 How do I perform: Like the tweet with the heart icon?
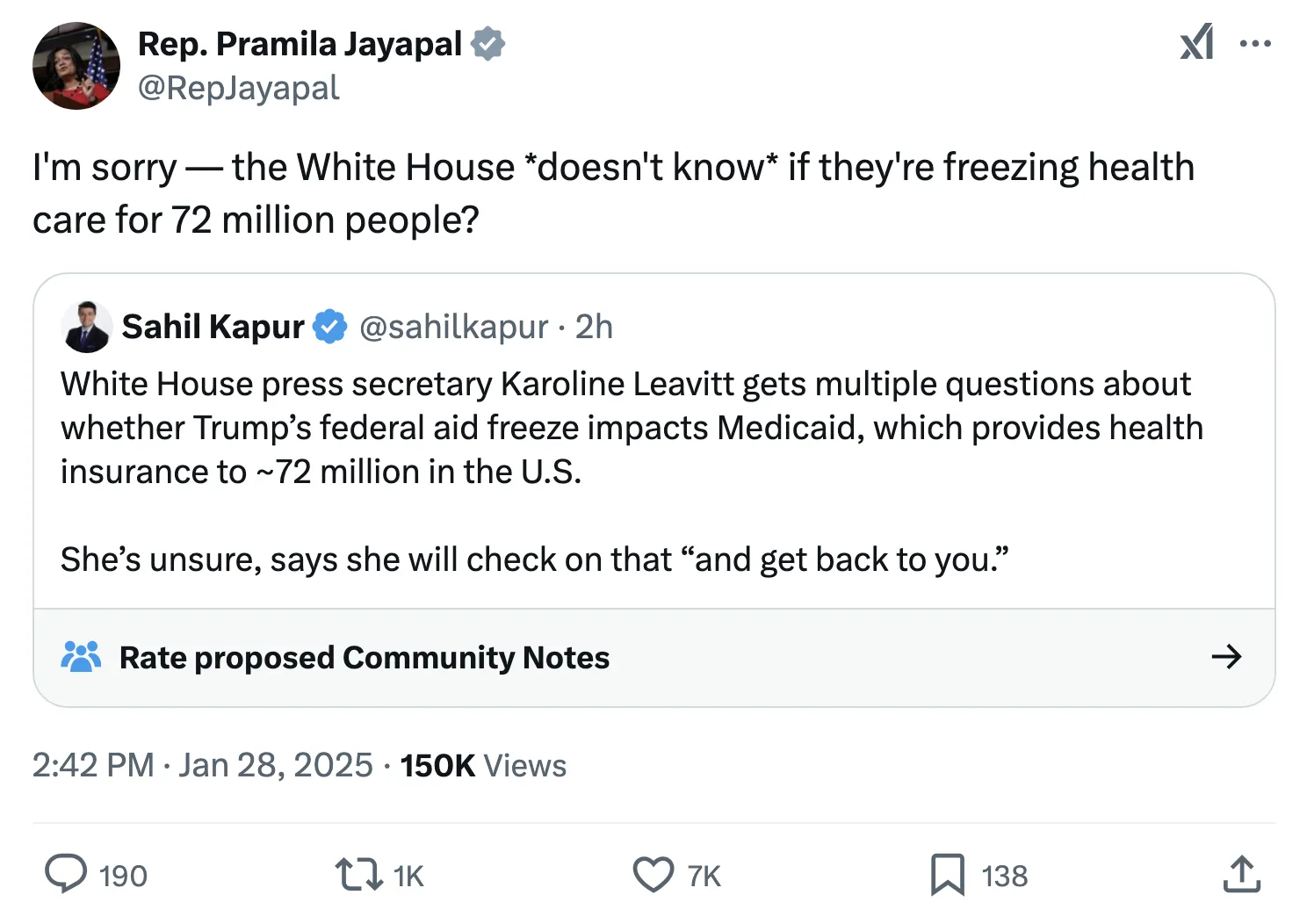(653, 874)
